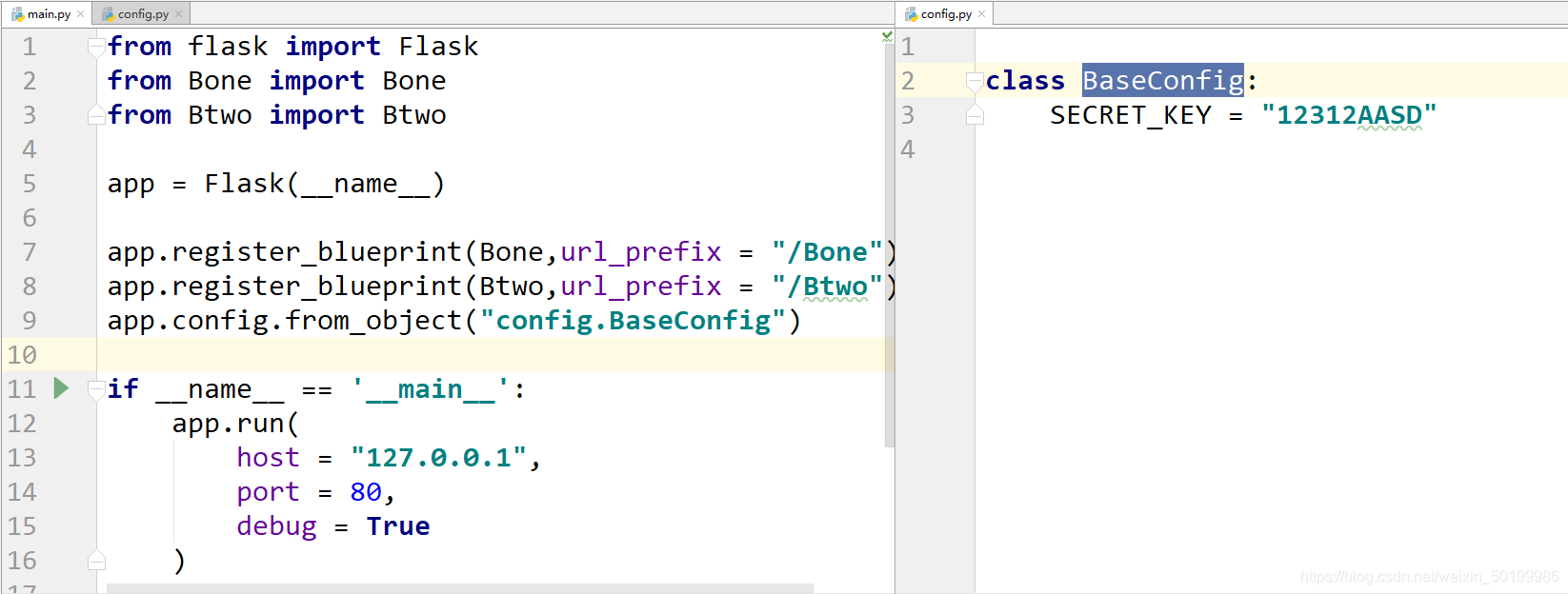
Task: Click the host parameter name
Action: click(x=268, y=458)
